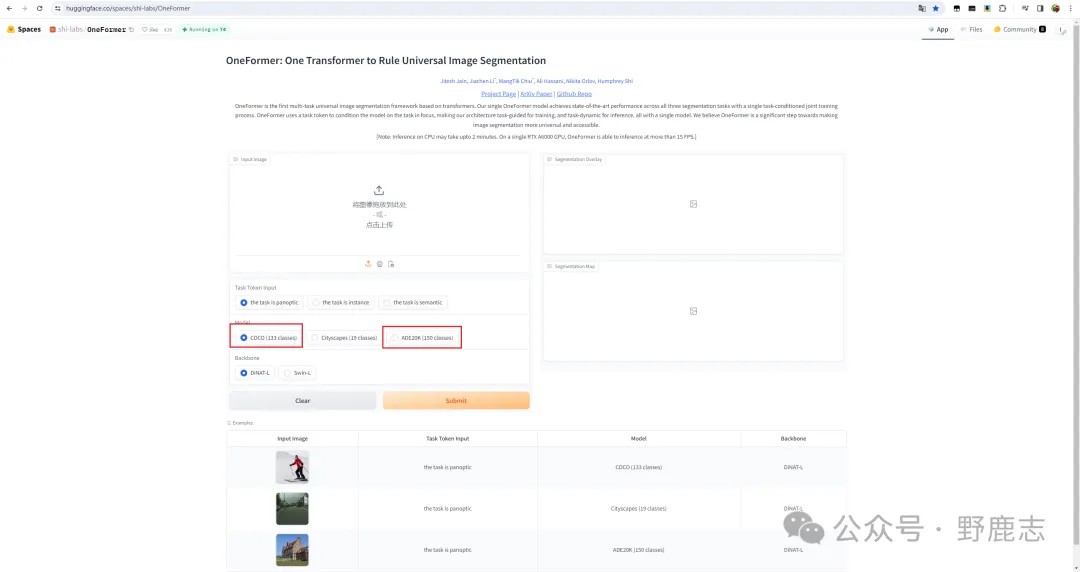Screen dimensions: 1080x572
Task: Open site information icon in address bar
Action: [x=58, y=8]
